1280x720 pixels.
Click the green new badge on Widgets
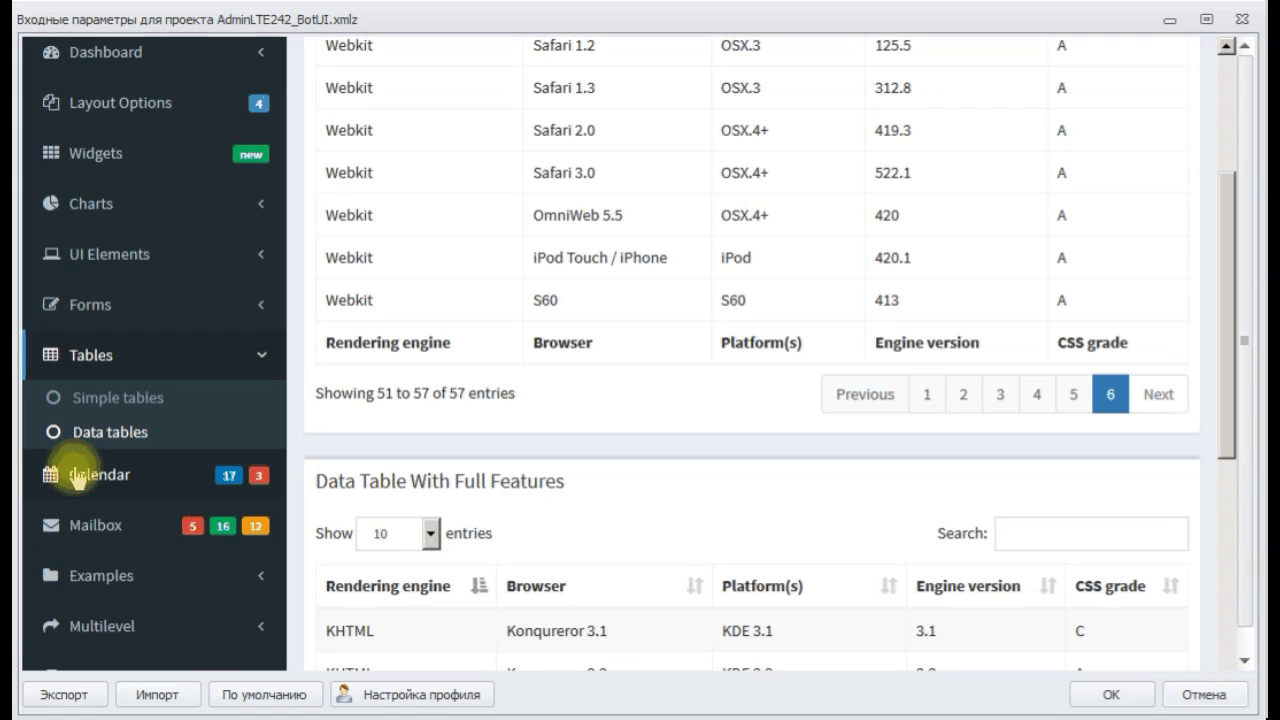point(251,155)
